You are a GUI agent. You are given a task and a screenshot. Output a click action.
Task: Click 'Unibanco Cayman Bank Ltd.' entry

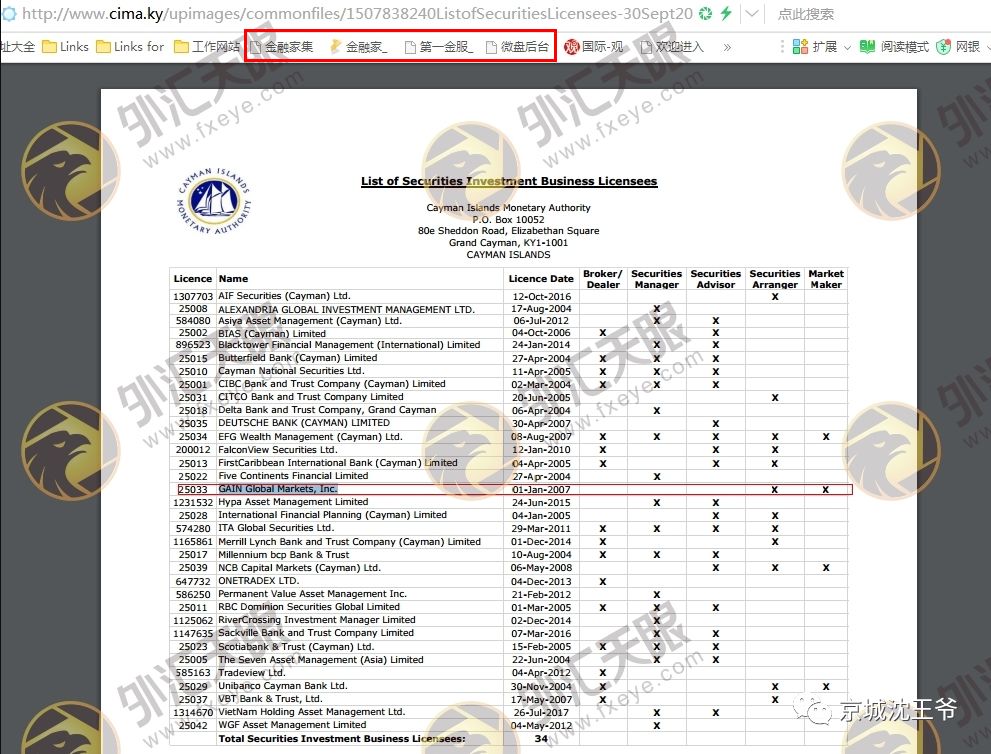(x=283, y=686)
